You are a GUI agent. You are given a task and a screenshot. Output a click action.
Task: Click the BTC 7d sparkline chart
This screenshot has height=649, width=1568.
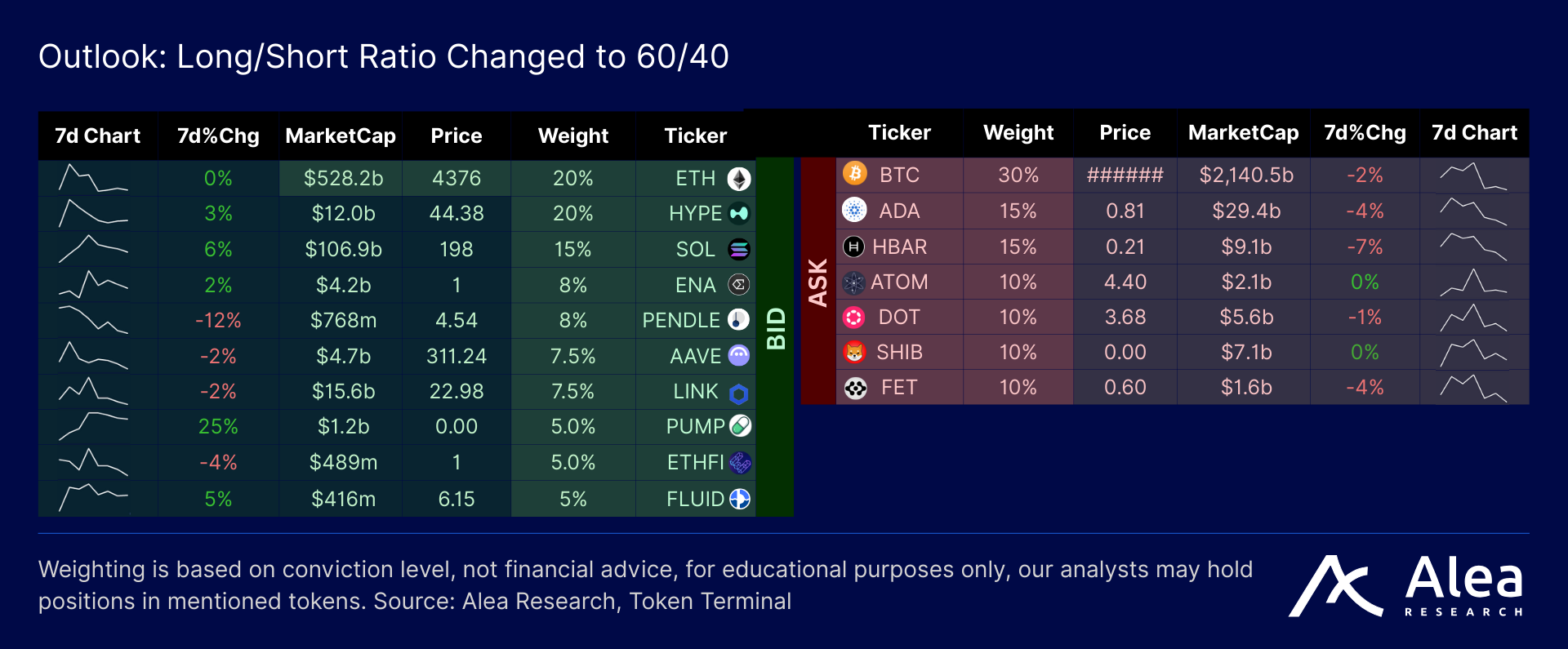coord(1473,176)
